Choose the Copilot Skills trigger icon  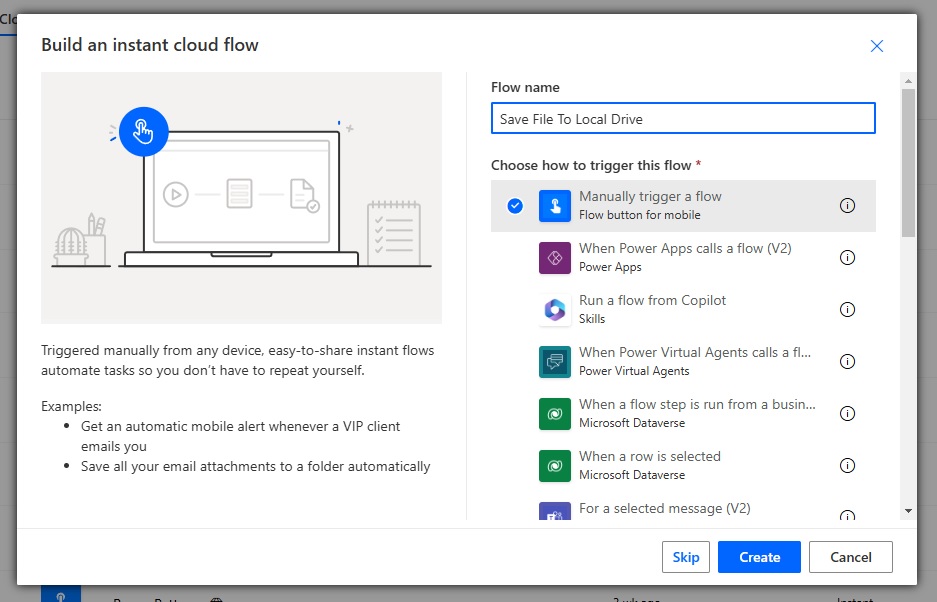click(x=555, y=310)
